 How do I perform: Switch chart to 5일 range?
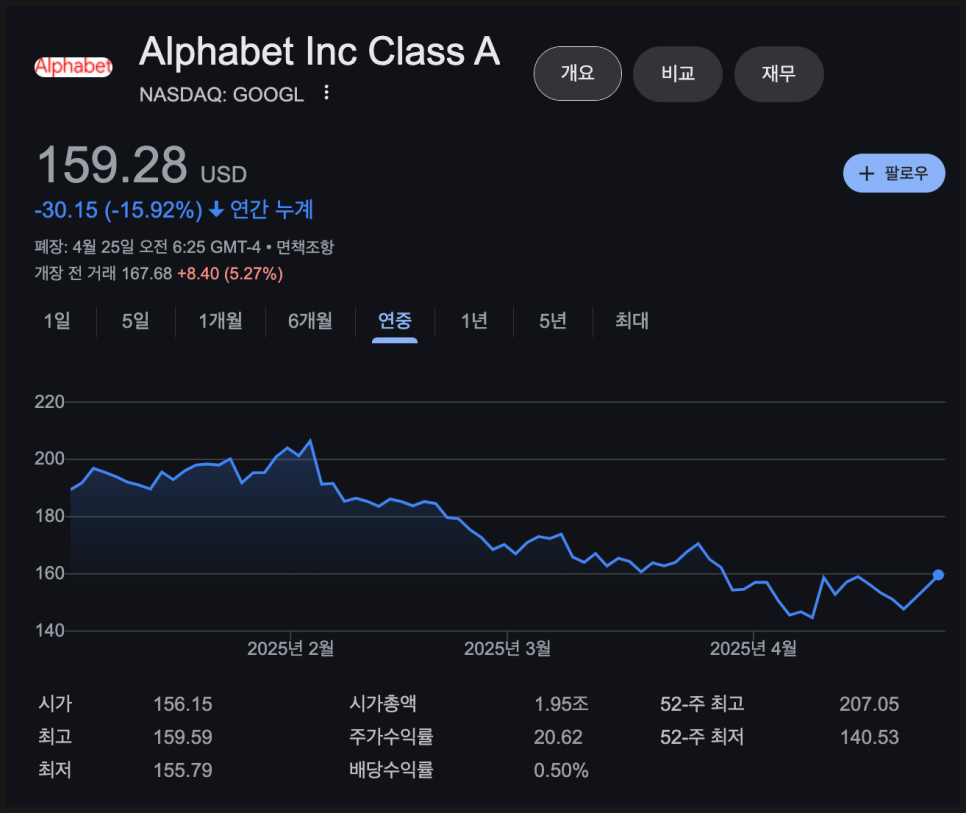point(136,321)
